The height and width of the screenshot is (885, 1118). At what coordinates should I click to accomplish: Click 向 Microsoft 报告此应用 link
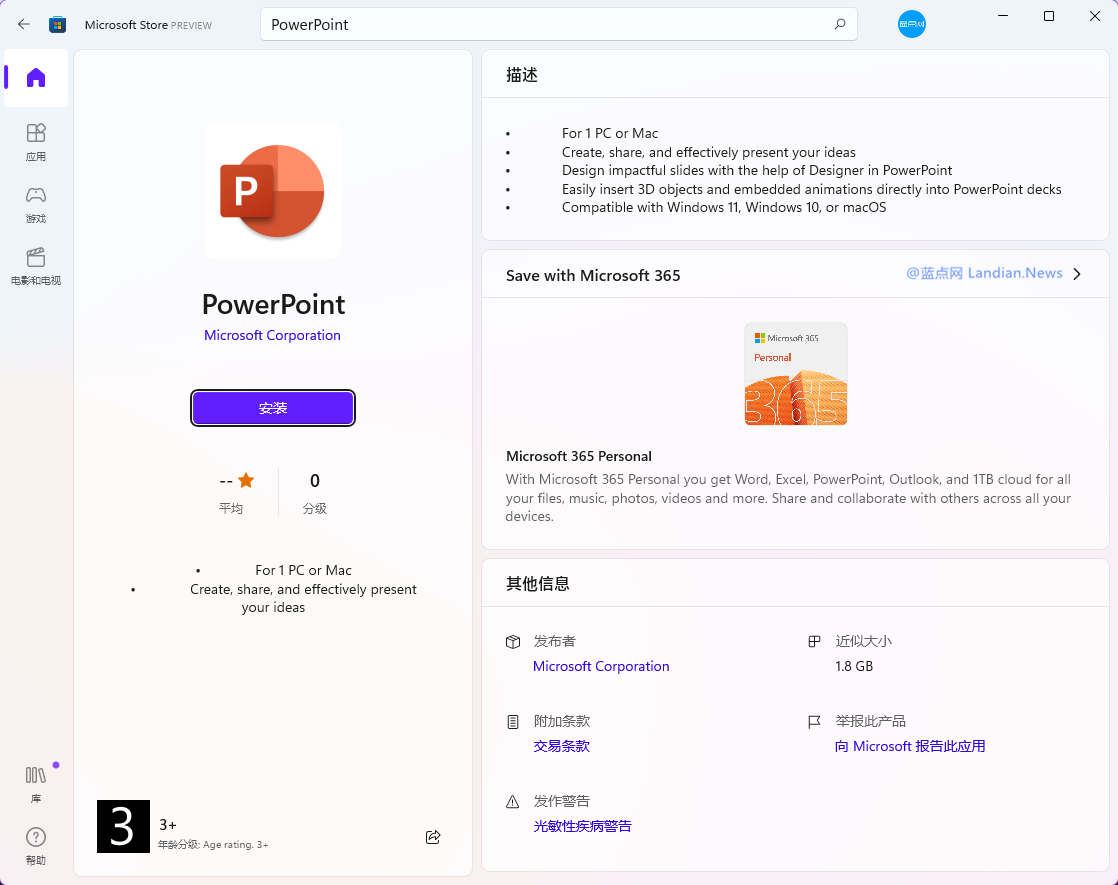[x=910, y=746]
